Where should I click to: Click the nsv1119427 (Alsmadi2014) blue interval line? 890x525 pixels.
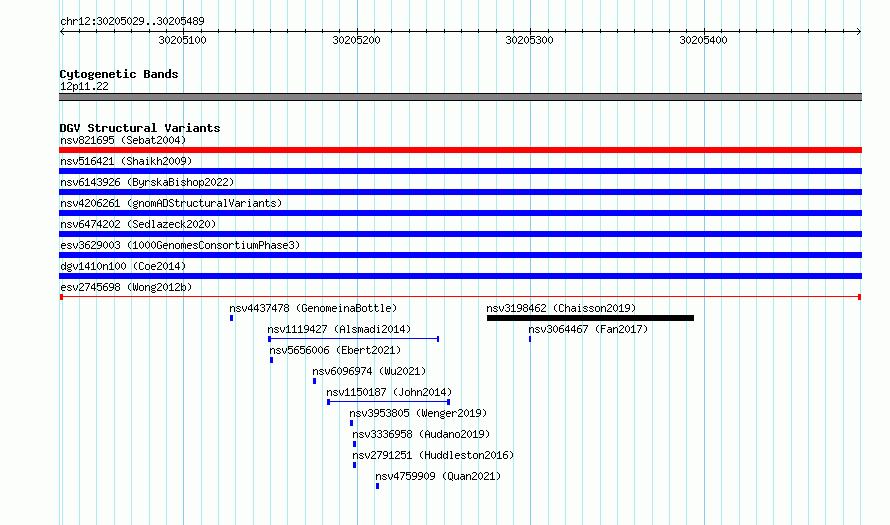354,339
